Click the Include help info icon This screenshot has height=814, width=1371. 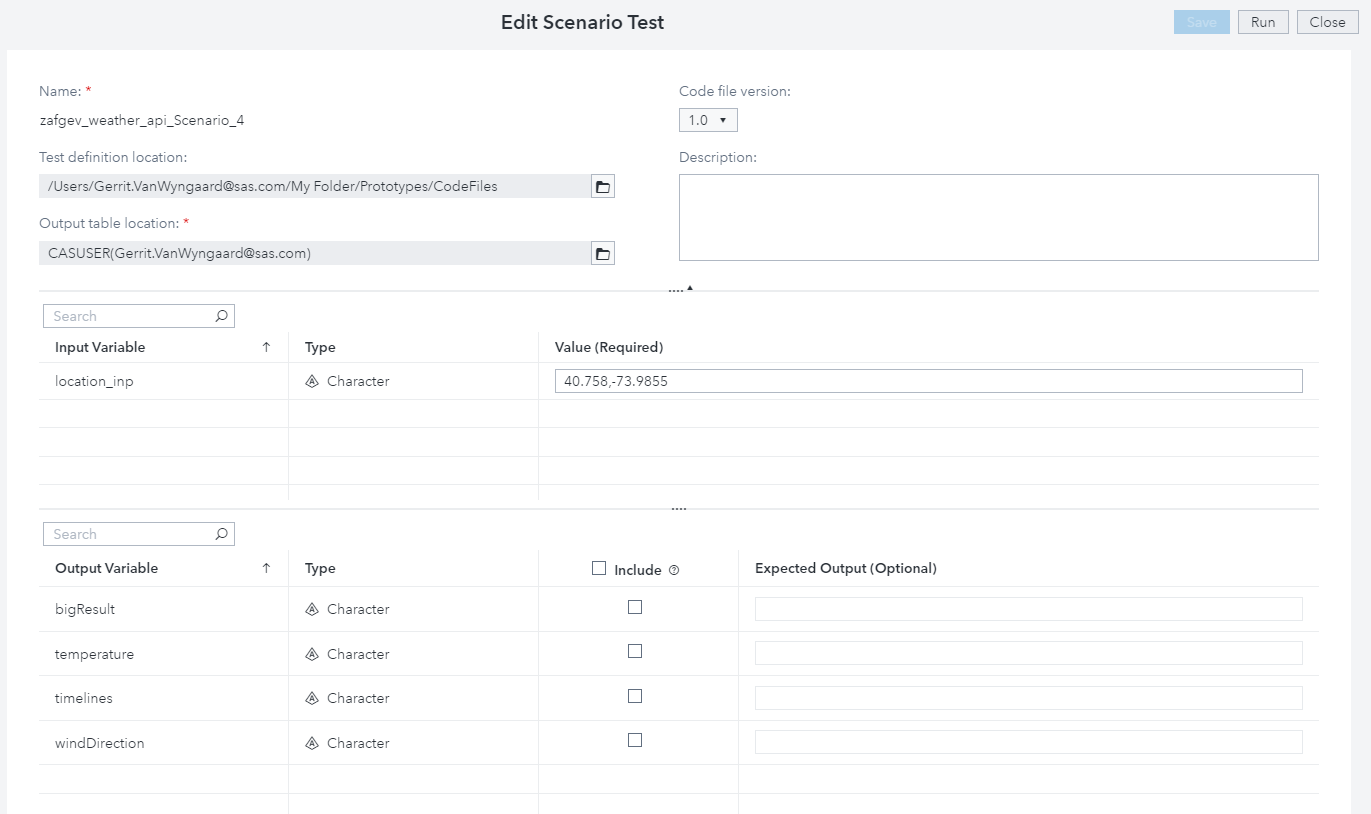[x=674, y=570]
